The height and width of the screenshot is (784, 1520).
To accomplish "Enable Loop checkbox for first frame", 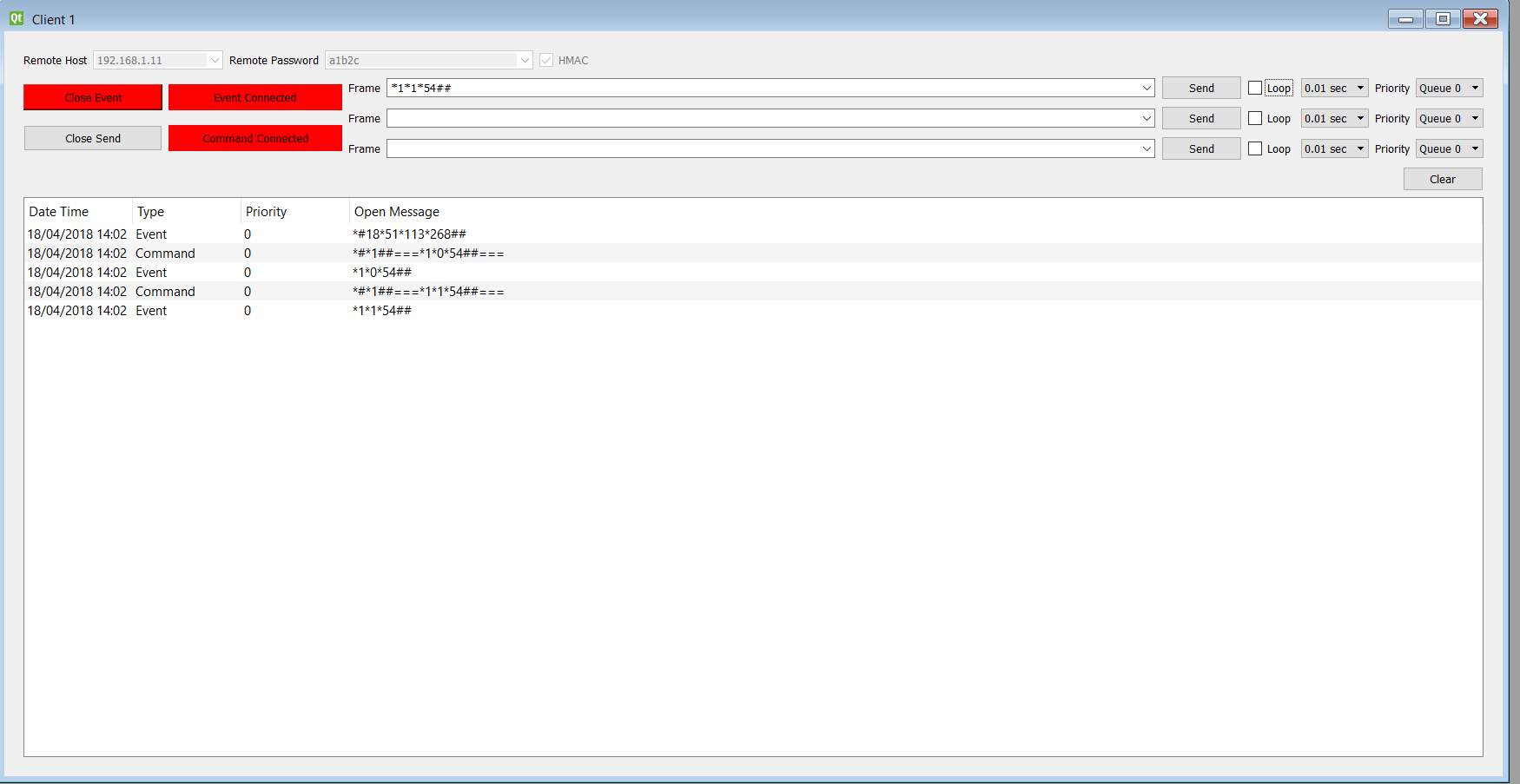I will (x=1255, y=88).
